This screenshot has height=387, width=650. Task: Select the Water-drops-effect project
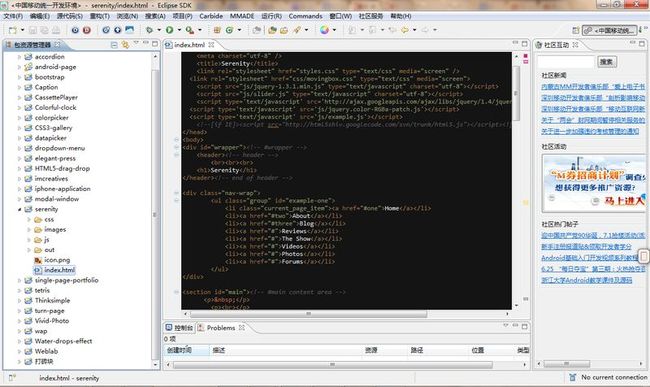pyautogui.click(x=63, y=341)
